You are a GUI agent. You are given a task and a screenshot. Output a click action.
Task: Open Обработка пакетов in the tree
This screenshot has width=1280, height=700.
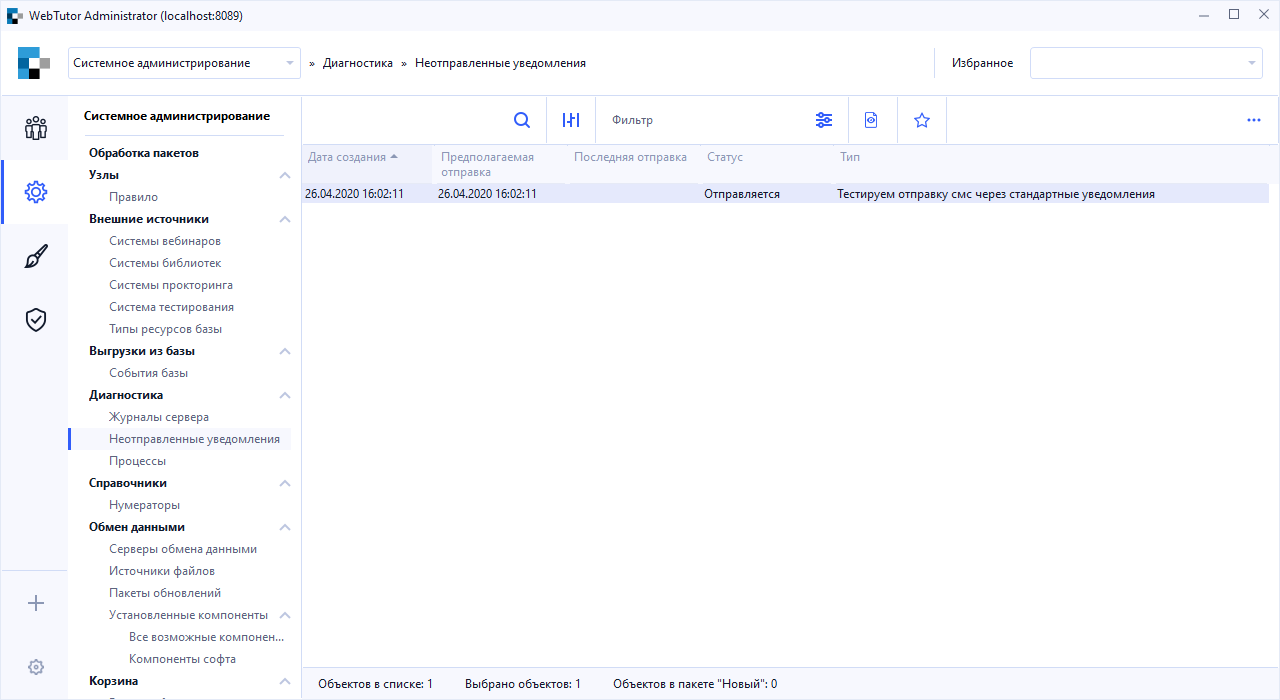pos(144,153)
